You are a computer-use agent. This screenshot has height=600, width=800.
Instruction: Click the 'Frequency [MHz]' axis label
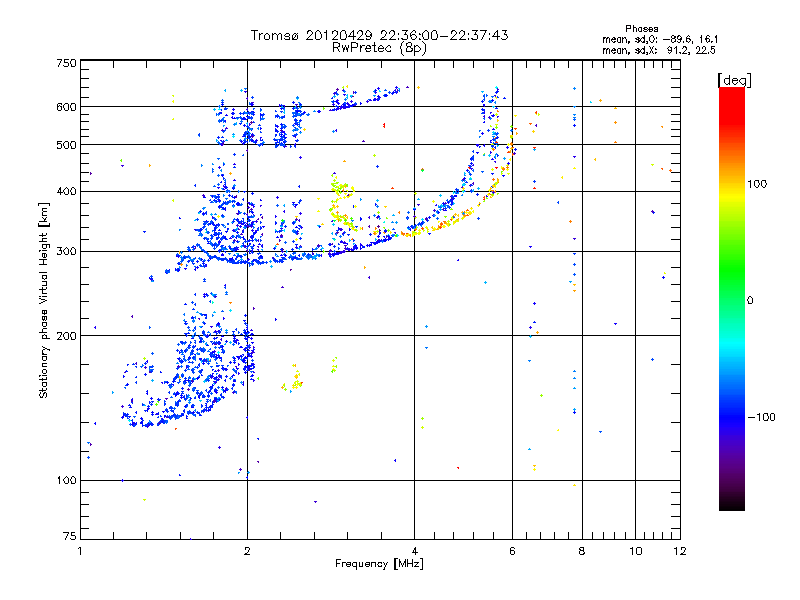(x=379, y=564)
